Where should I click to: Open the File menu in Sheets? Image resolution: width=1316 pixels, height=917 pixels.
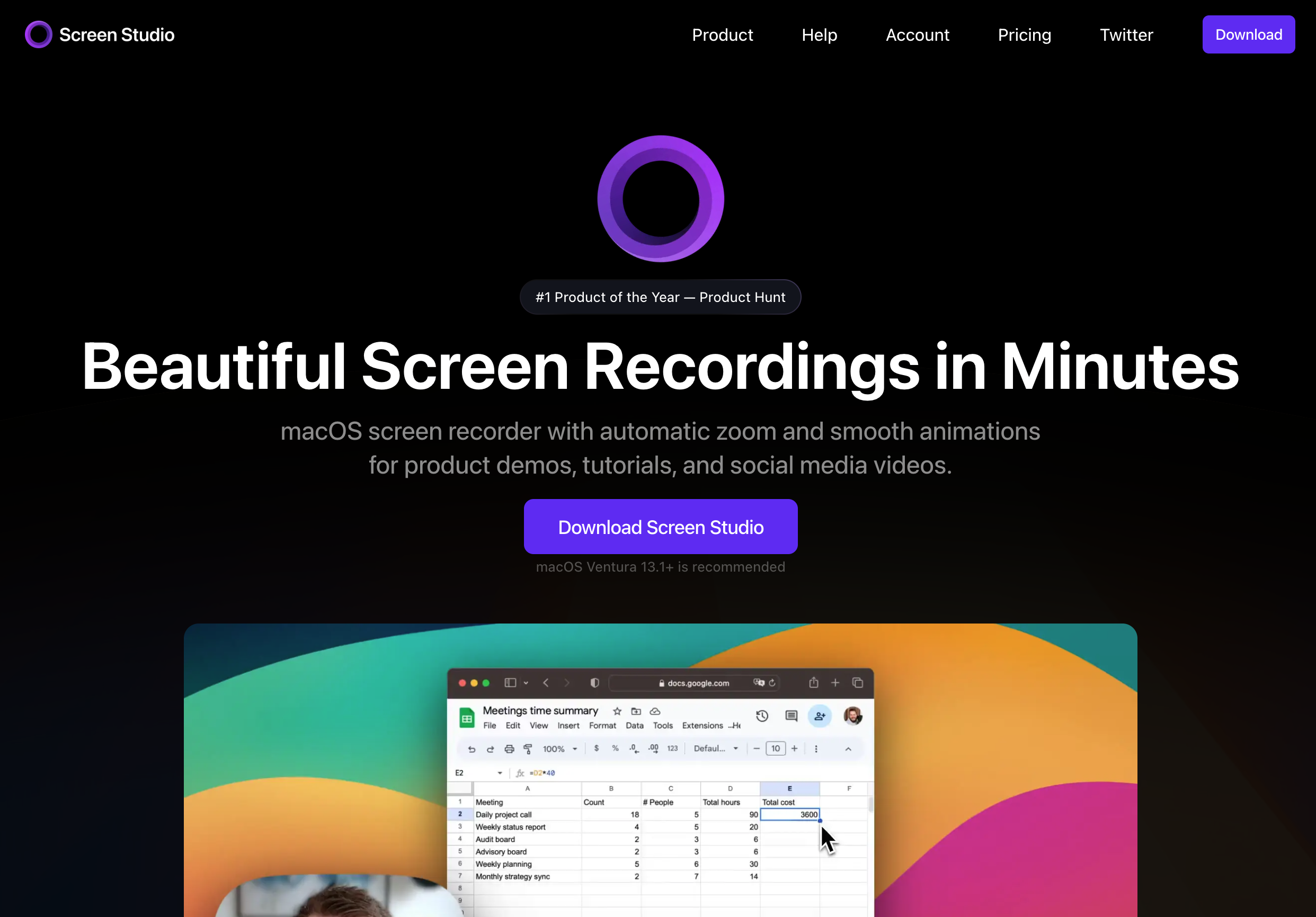tap(490, 726)
